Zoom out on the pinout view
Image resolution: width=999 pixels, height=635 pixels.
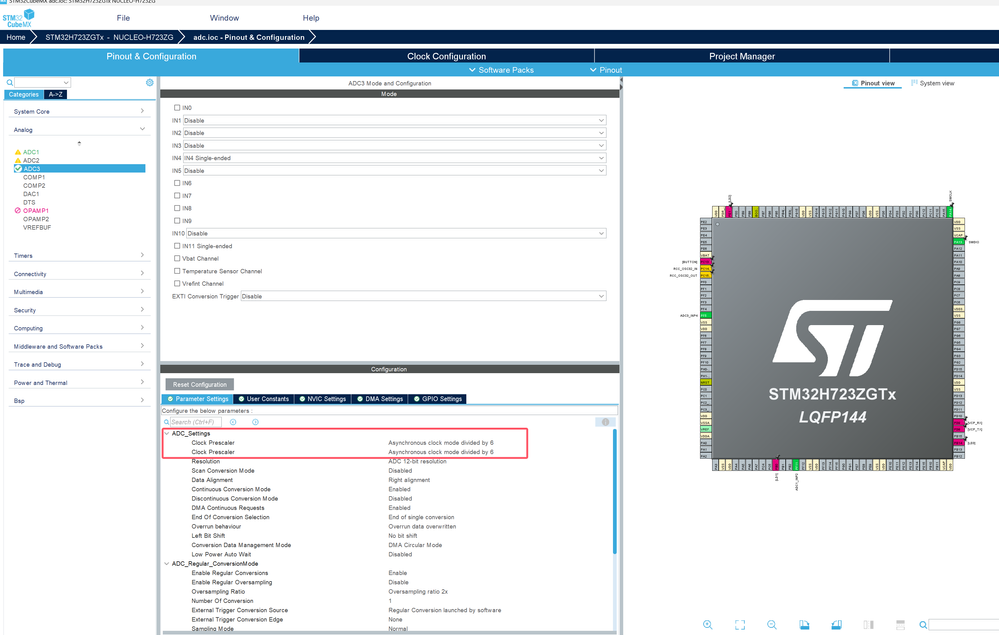(x=772, y=625)
